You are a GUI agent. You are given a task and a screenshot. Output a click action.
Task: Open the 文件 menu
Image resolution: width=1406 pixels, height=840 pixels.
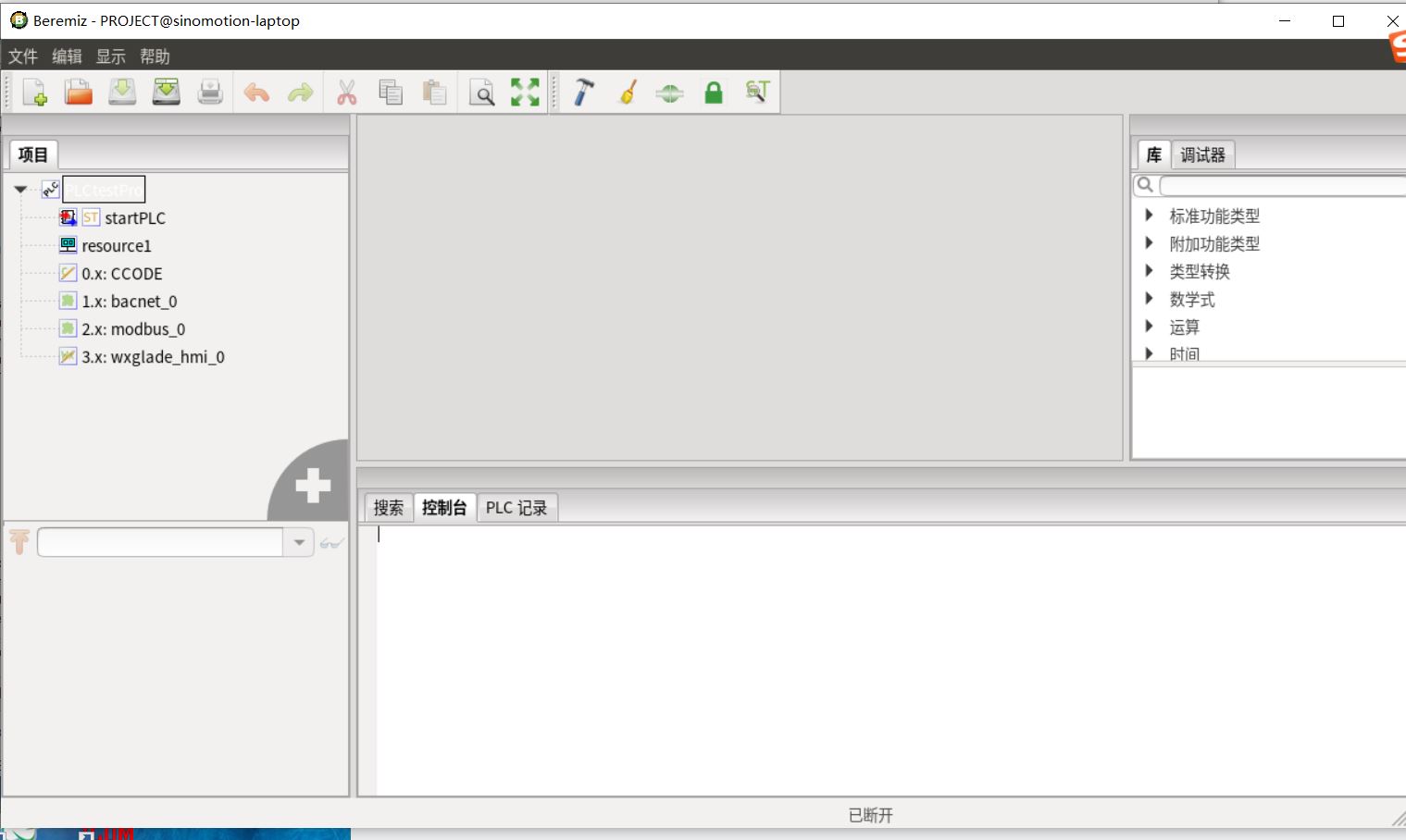coord(23,56)
